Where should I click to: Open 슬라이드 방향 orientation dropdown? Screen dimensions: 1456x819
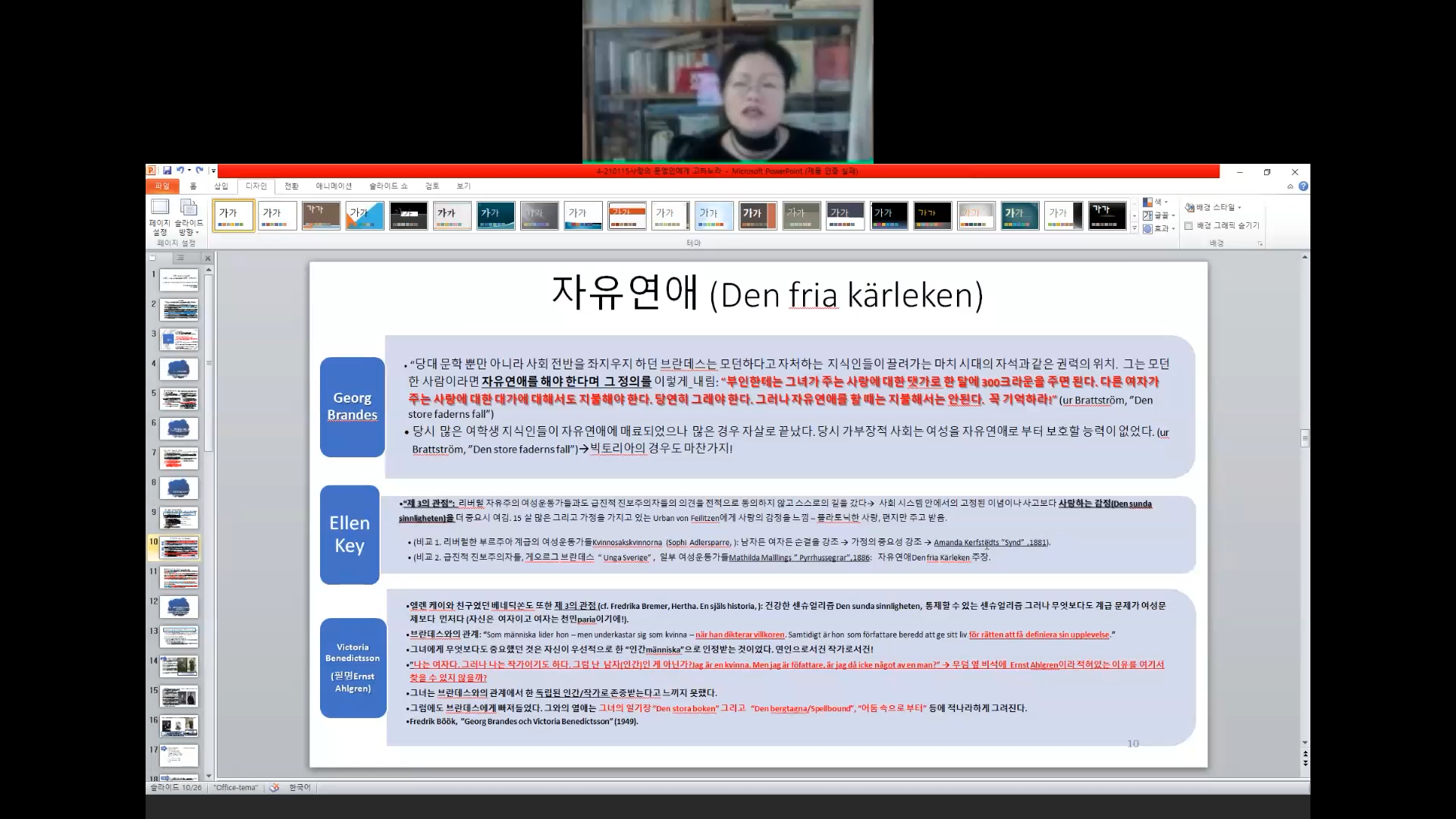pos(189,216)
